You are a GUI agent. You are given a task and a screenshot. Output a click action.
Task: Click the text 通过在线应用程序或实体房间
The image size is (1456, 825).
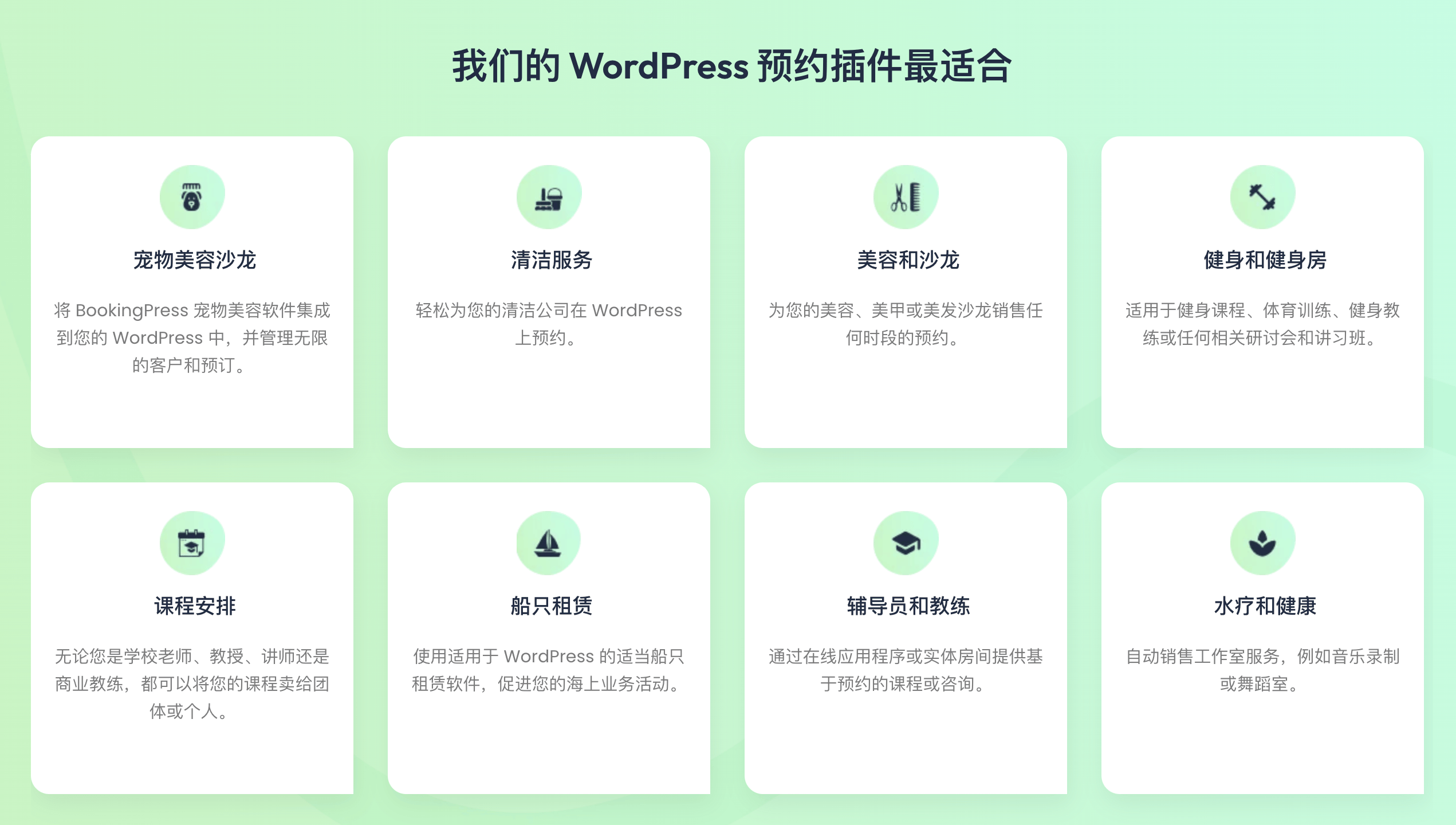click(906, 670)
